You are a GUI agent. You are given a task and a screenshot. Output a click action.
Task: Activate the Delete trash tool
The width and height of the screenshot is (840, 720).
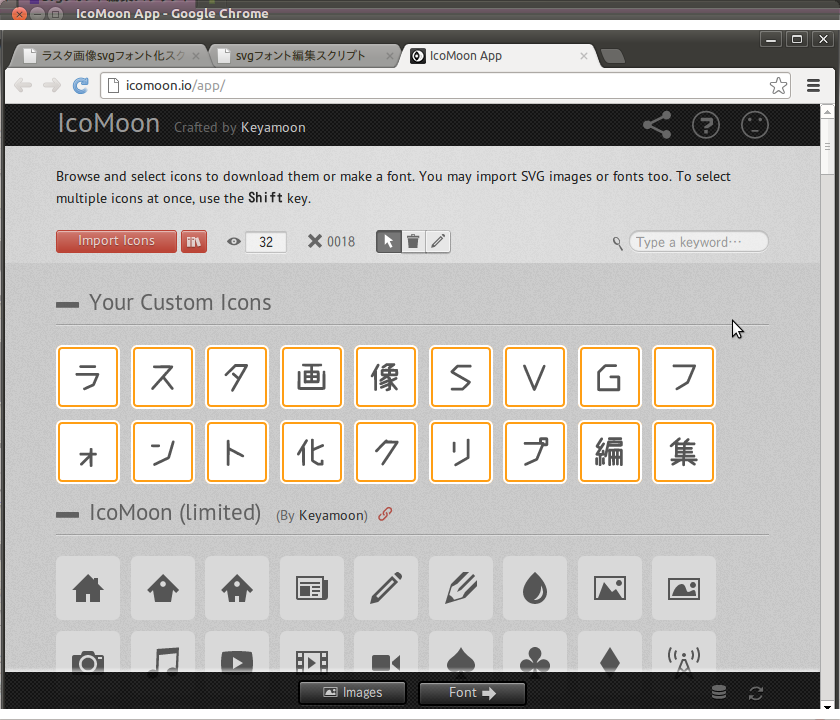[413, 242]
